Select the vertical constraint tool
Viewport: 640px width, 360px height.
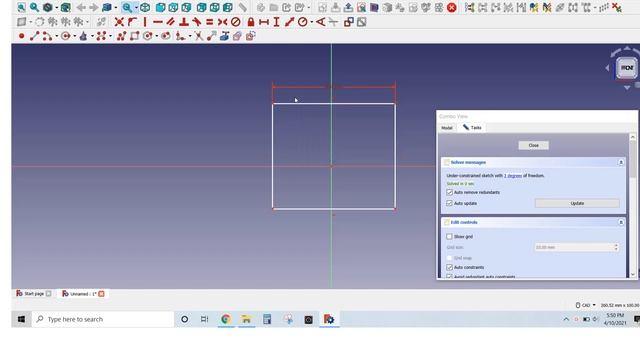click(145, 22)
